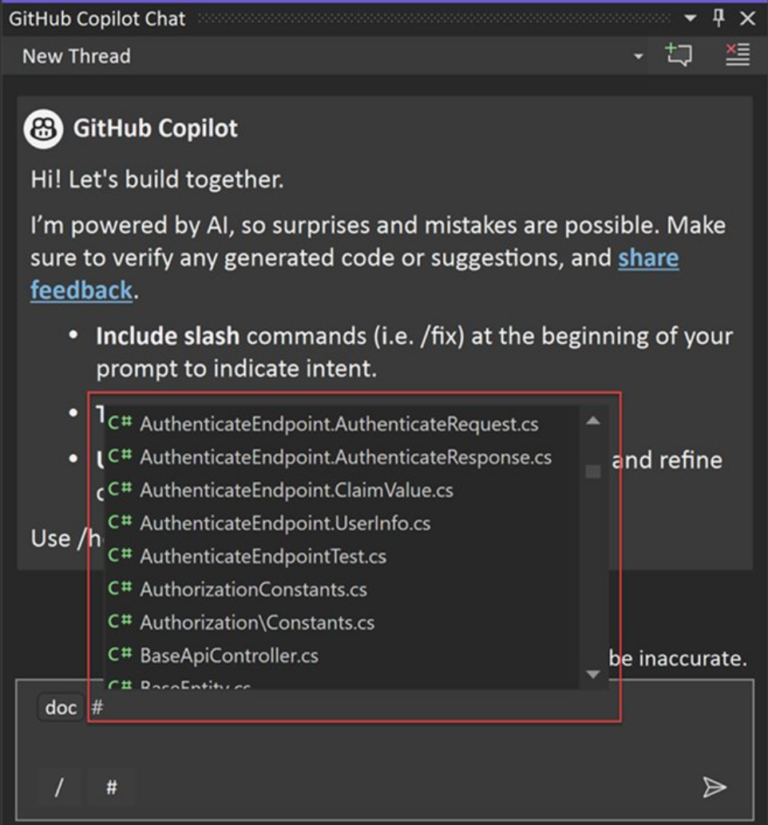768x825 pixels.
Task: Start a new chat thread
Action: pos(679,55)
